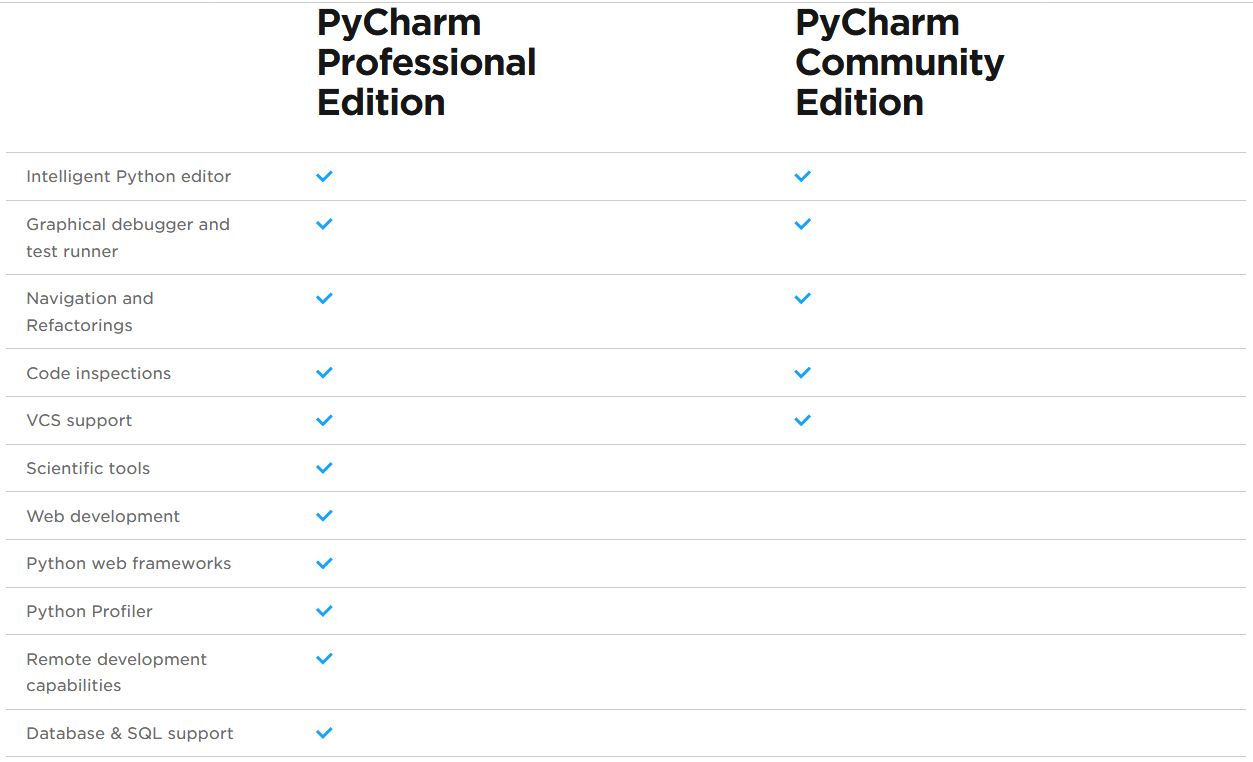Click Community checkmark for VCS support
The image size is (1253, 762).
[802, 421]
